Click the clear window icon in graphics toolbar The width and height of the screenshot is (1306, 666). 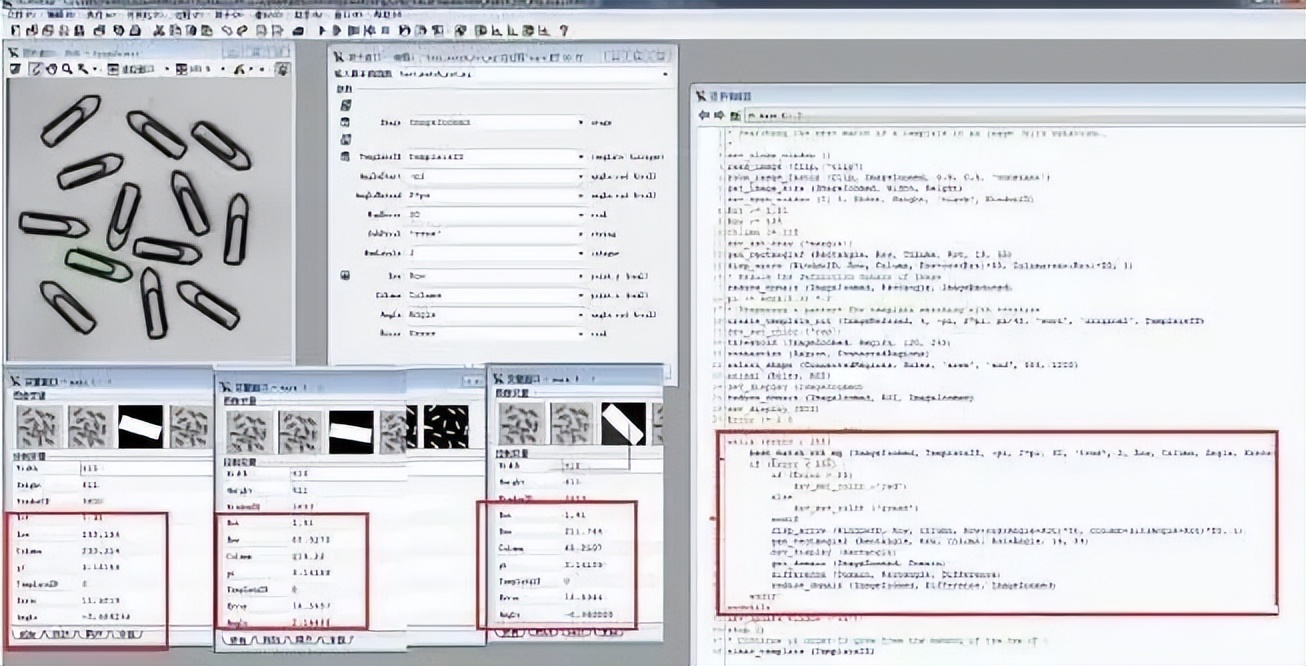pyautogui.click(x=15, y=69)
